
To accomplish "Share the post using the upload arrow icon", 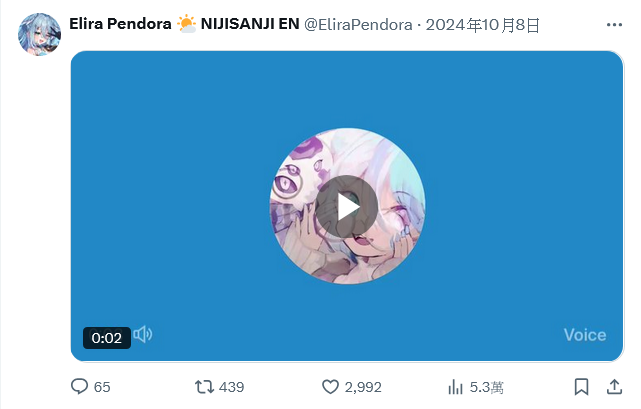I will (x=614, y=387).
